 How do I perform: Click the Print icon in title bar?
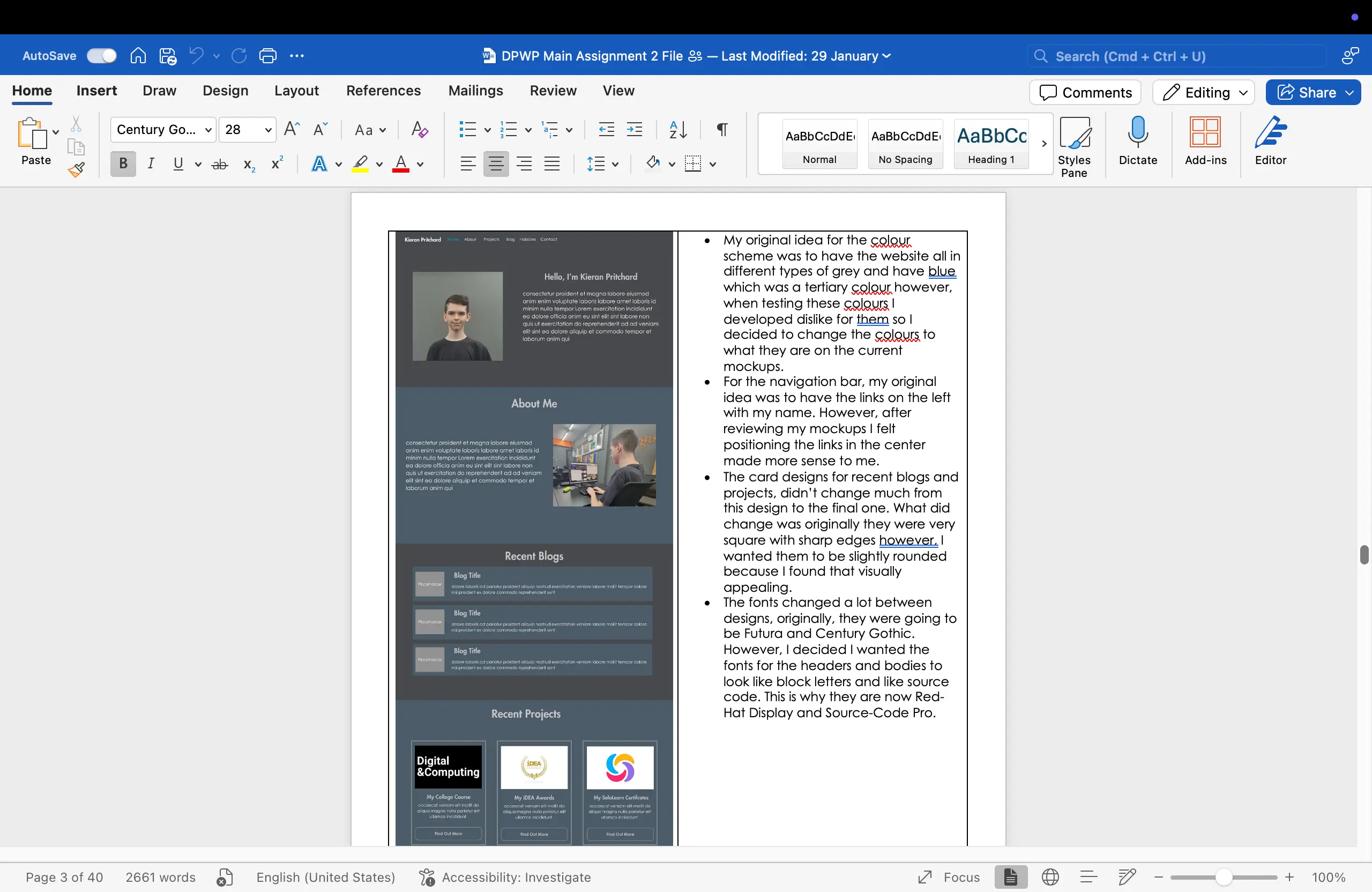(x=267, y=55)
